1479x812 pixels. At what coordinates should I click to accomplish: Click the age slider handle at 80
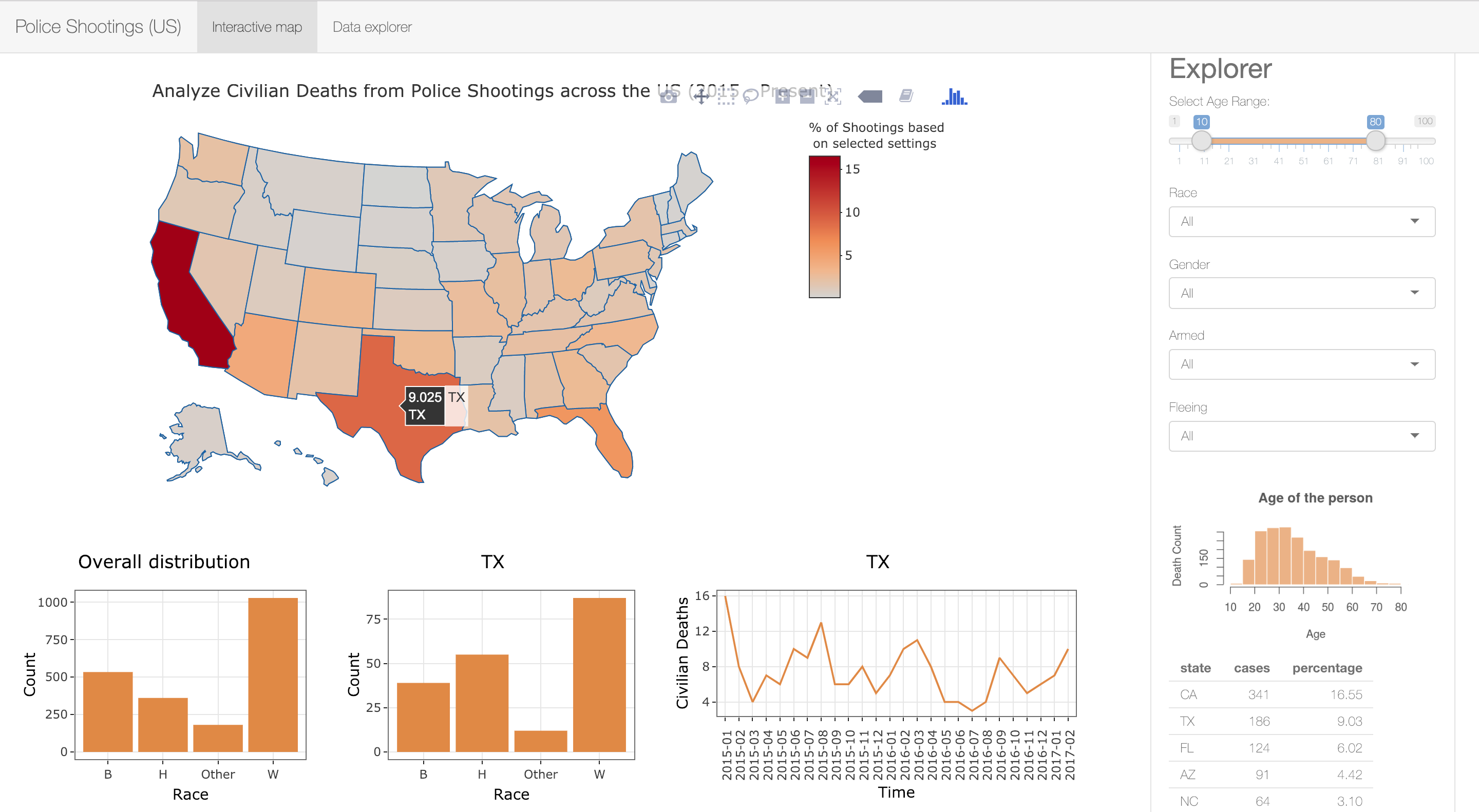pos(1375,141)
